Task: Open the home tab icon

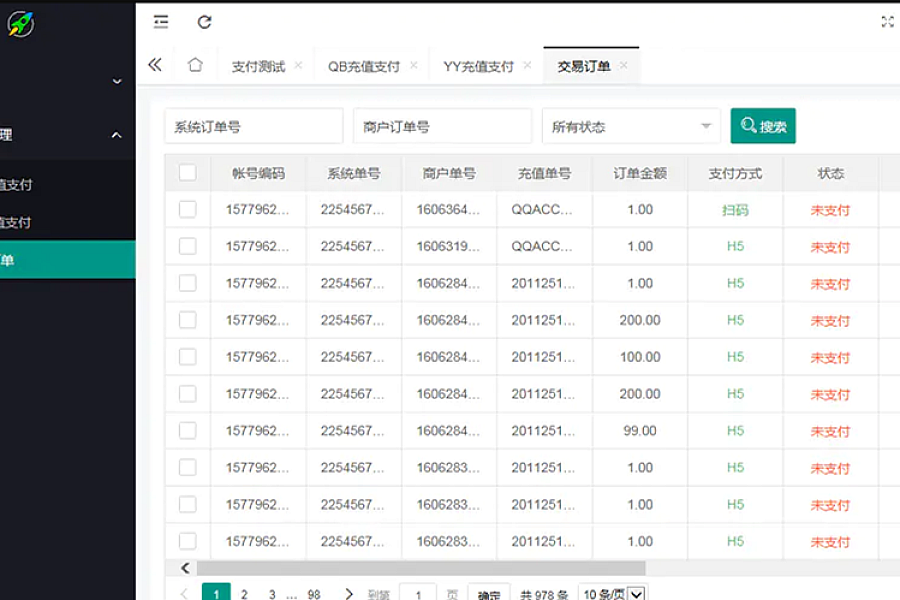Action: [195, 65]
